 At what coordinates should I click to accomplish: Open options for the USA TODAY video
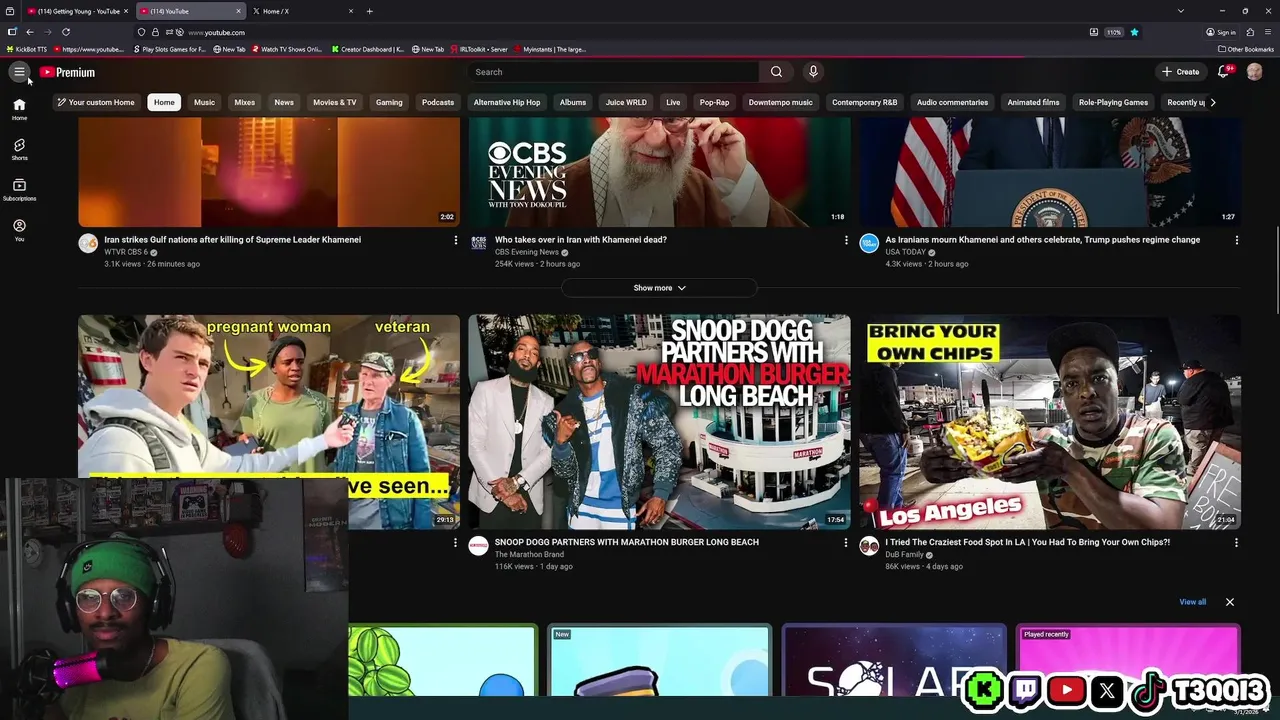coord(1236,240)
